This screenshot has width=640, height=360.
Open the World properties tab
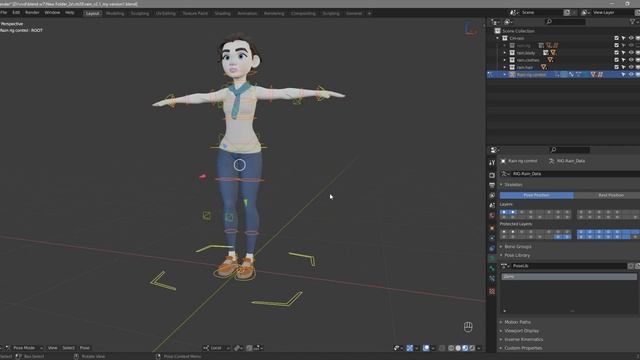pos(492,216)
